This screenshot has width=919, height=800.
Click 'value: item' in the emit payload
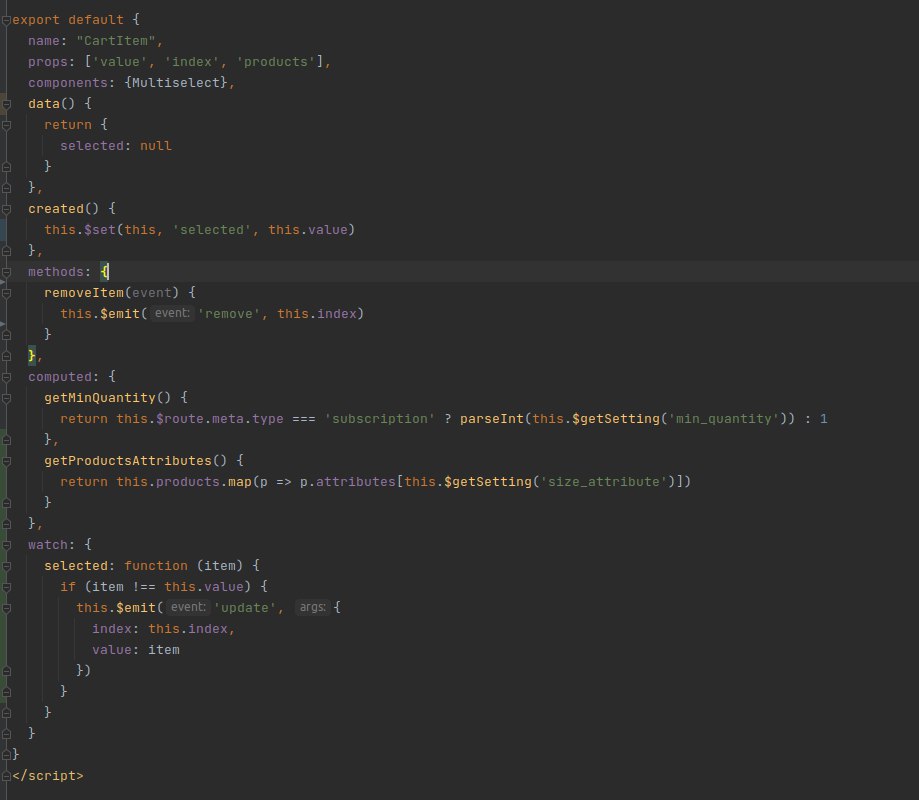136,650
